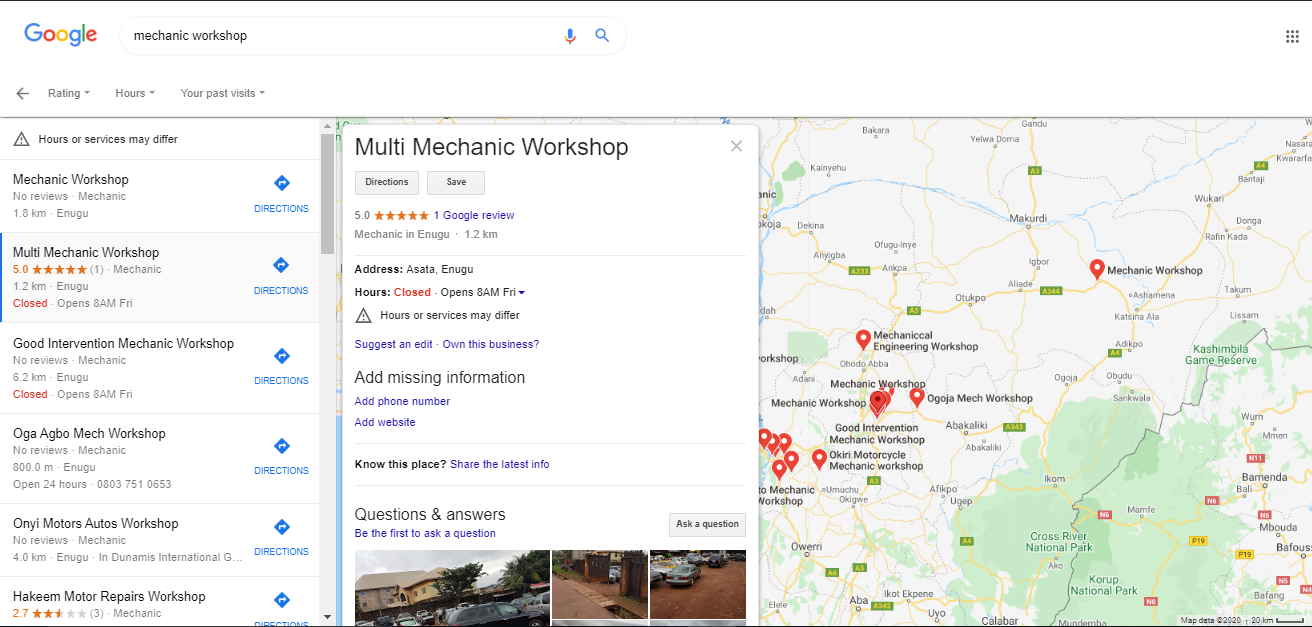The image size is (1312, 627).
Task: Click Share the latest info
Action: point(500,464)
